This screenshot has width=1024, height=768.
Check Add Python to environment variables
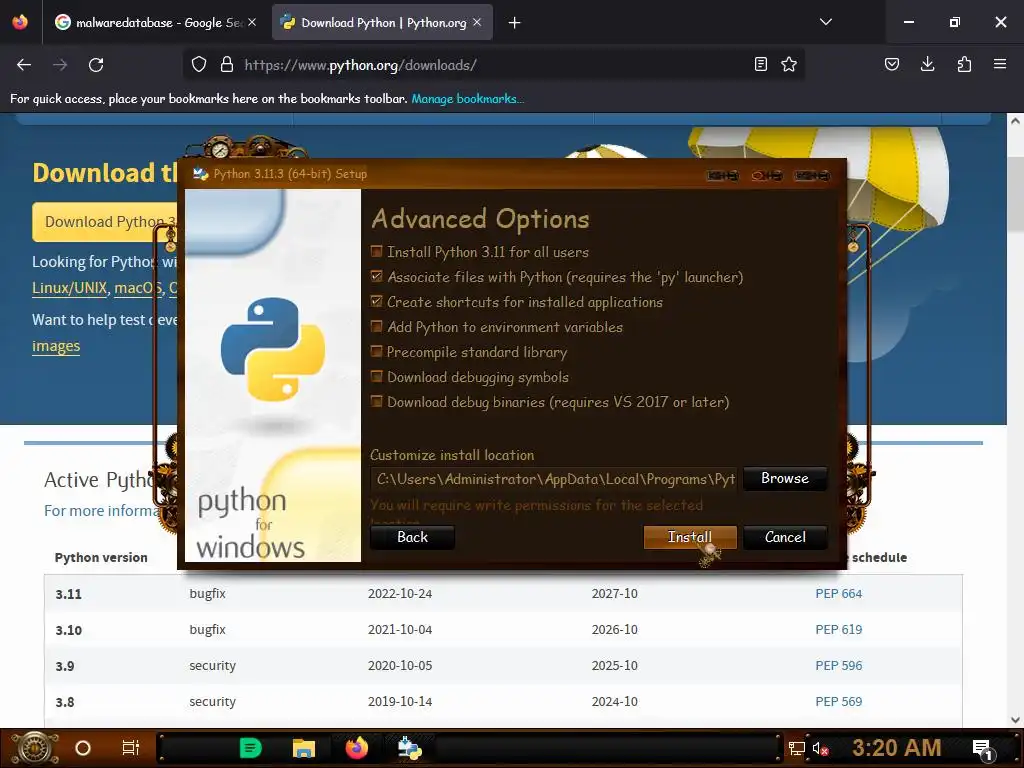377,326
